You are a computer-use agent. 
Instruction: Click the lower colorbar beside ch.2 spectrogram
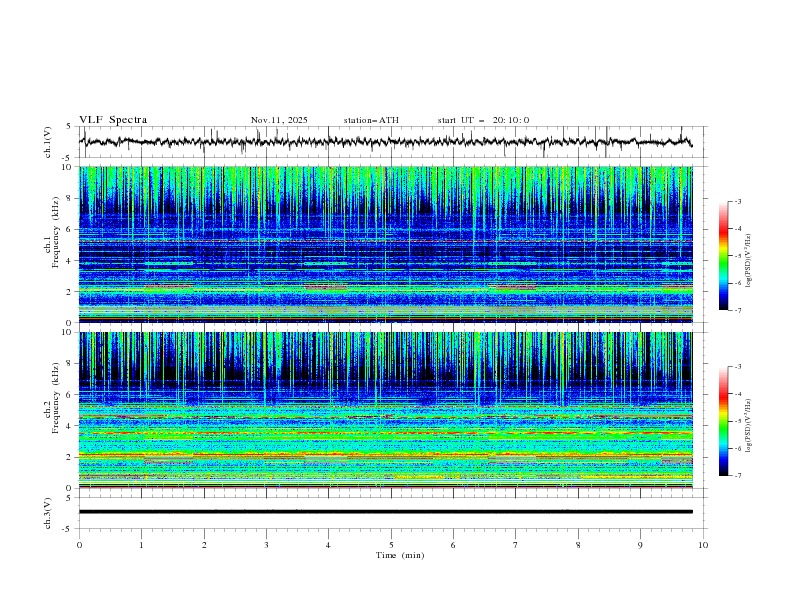723,421
